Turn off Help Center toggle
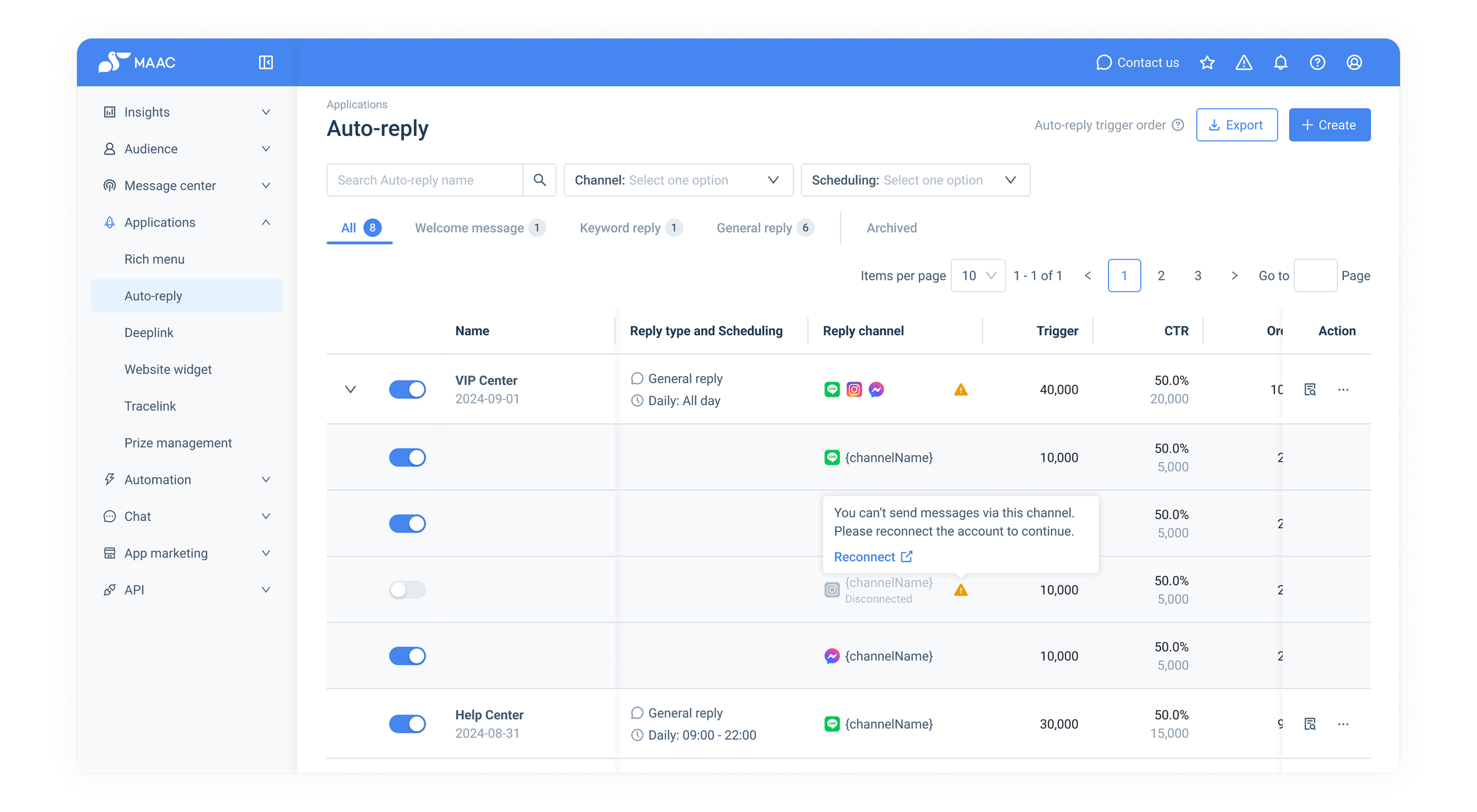 pyautogui.click(x=407, y=724)
